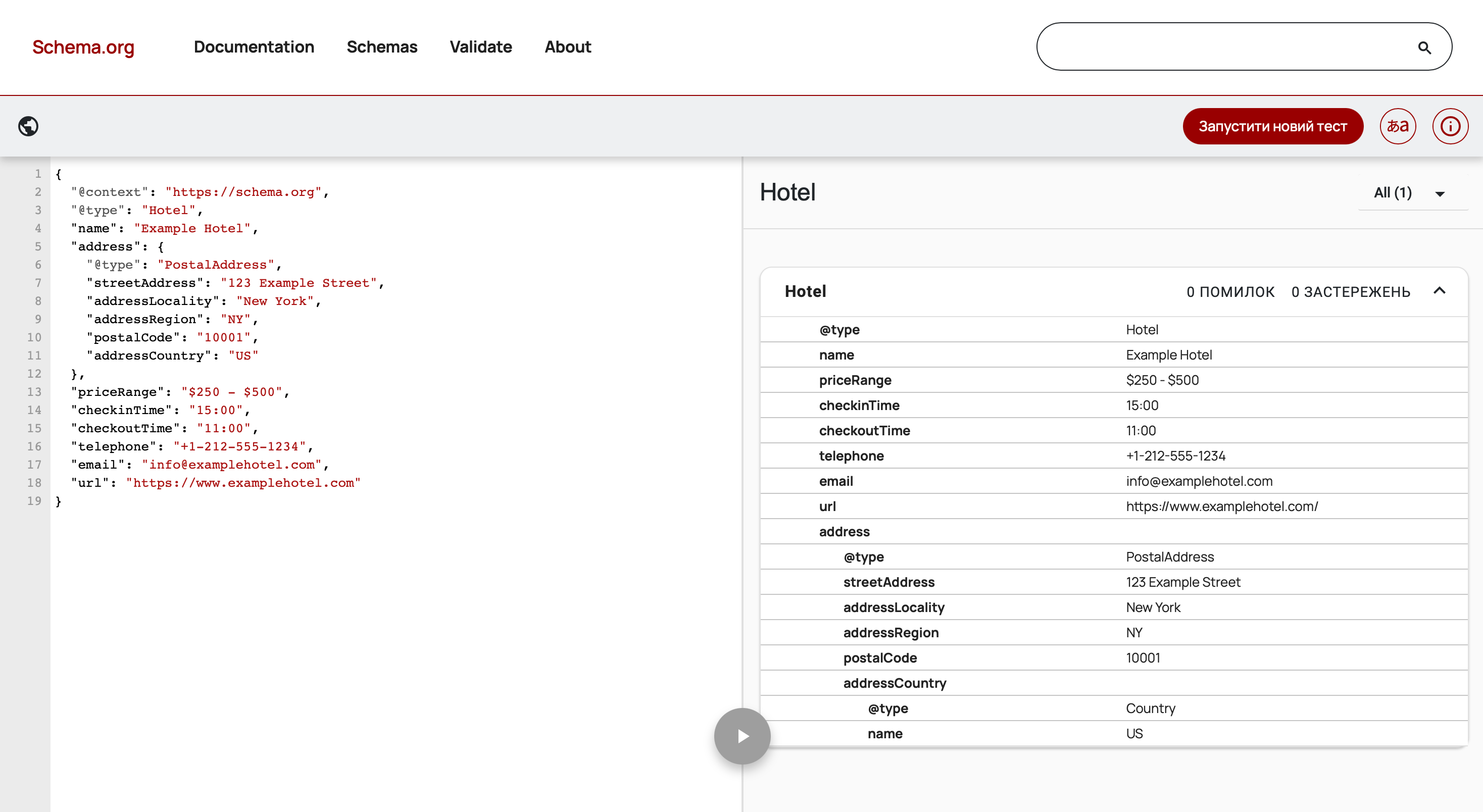The height and width of the screenshot is (812, 1483).
Task: Open the Documentation menu
Action: (254, 46)
